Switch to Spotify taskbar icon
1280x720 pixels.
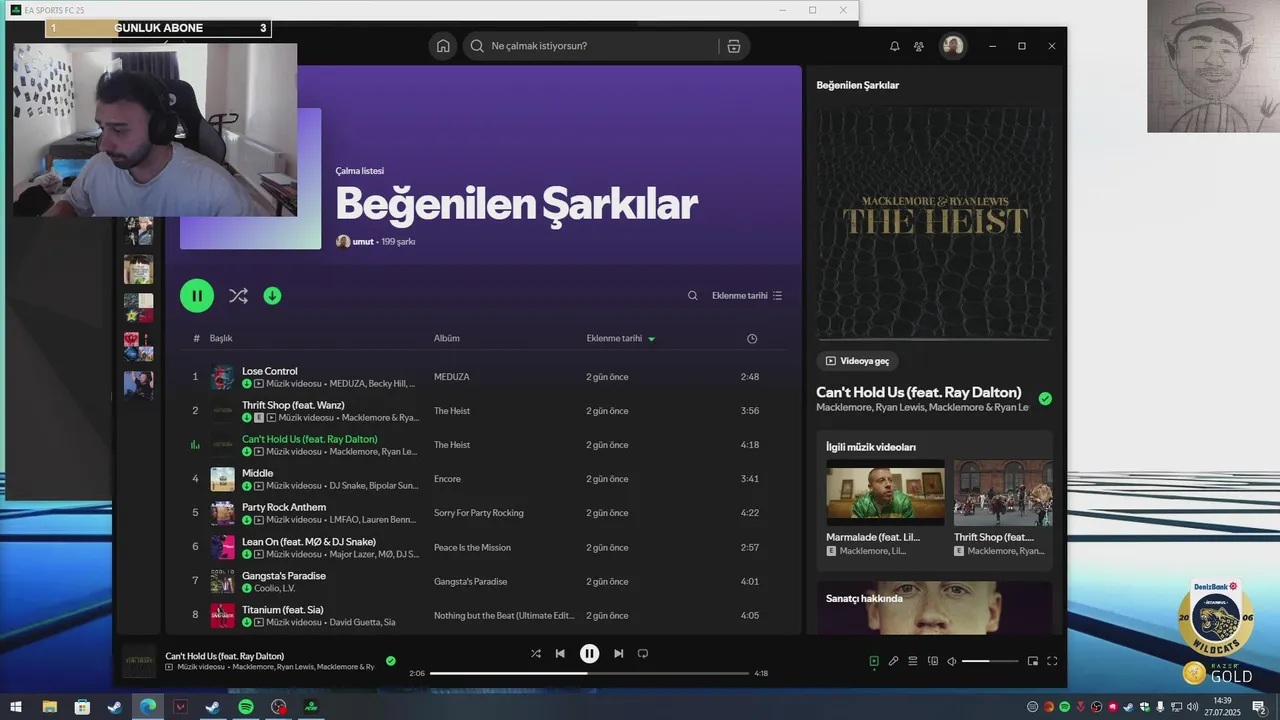point(246,707)
